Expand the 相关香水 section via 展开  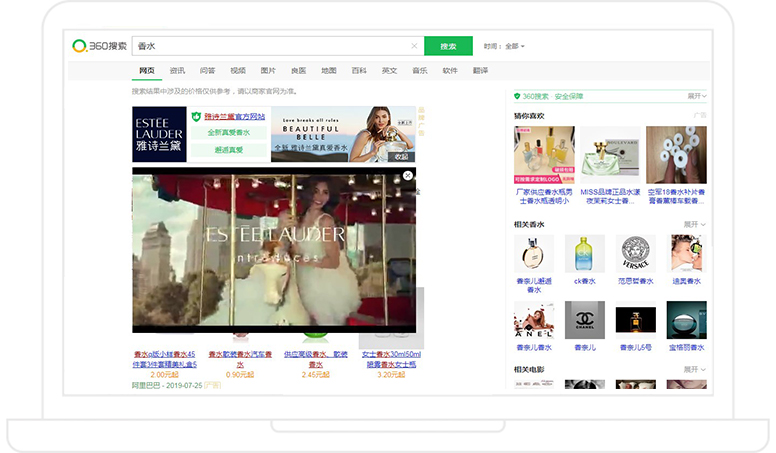pyautogui.click(x=694, y=224)
